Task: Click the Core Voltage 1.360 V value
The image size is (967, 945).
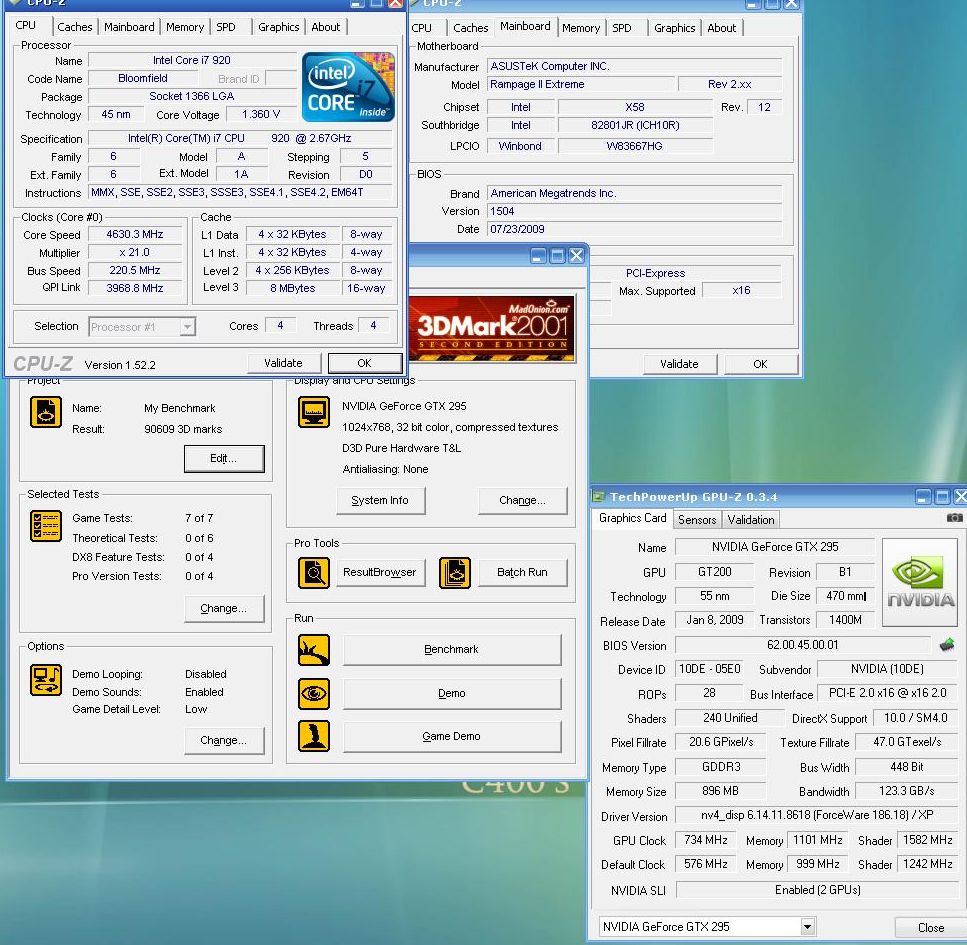Action: (x=261, y=115)
